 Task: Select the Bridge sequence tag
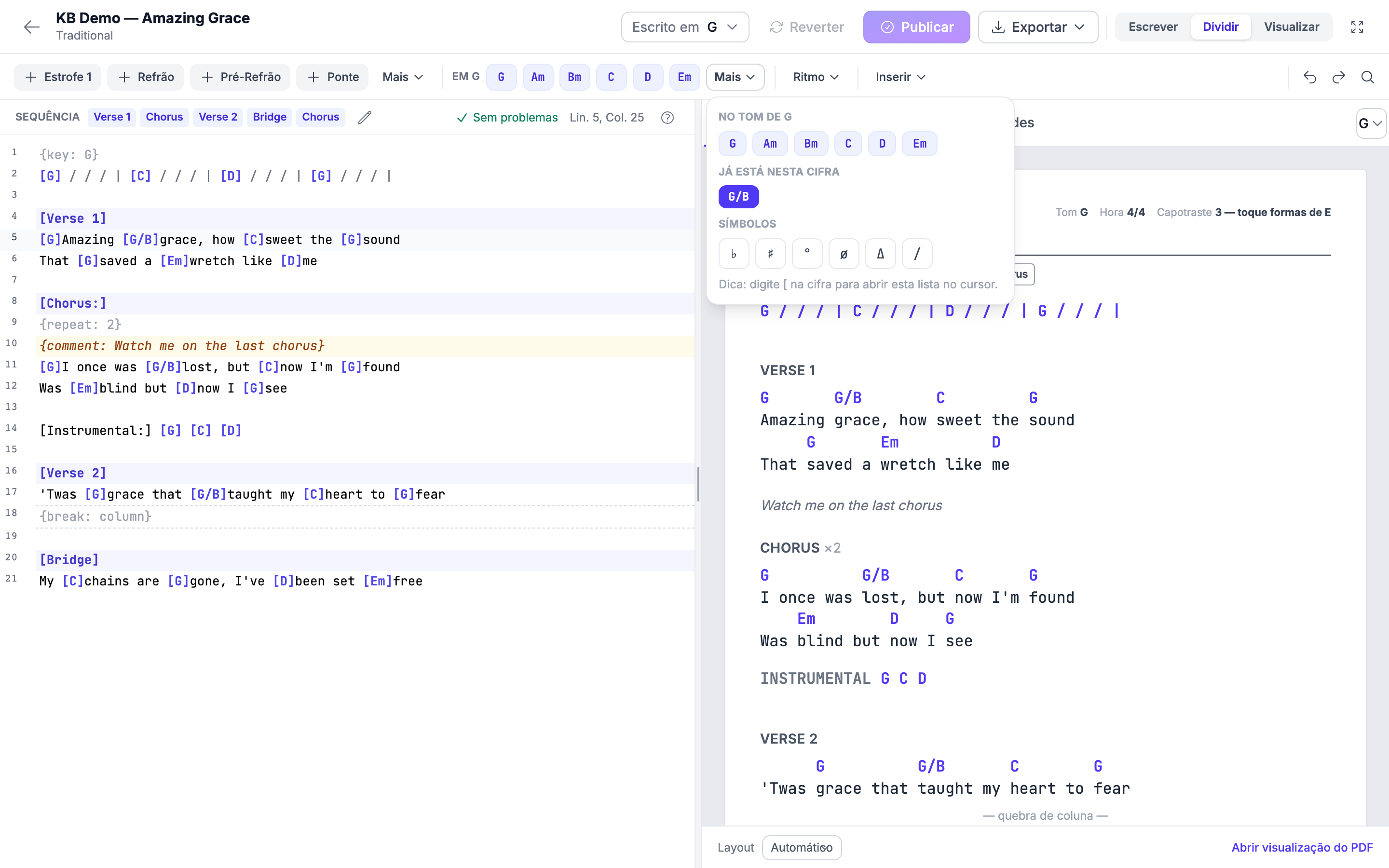click(269, 117)
